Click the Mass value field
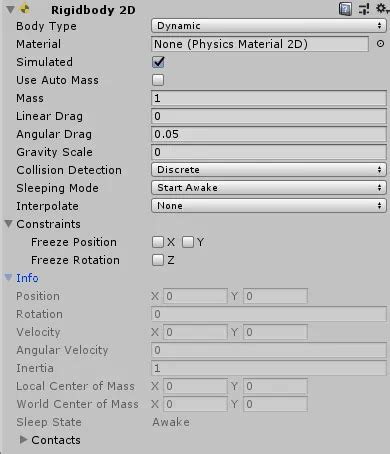 (x=269, y=98)
